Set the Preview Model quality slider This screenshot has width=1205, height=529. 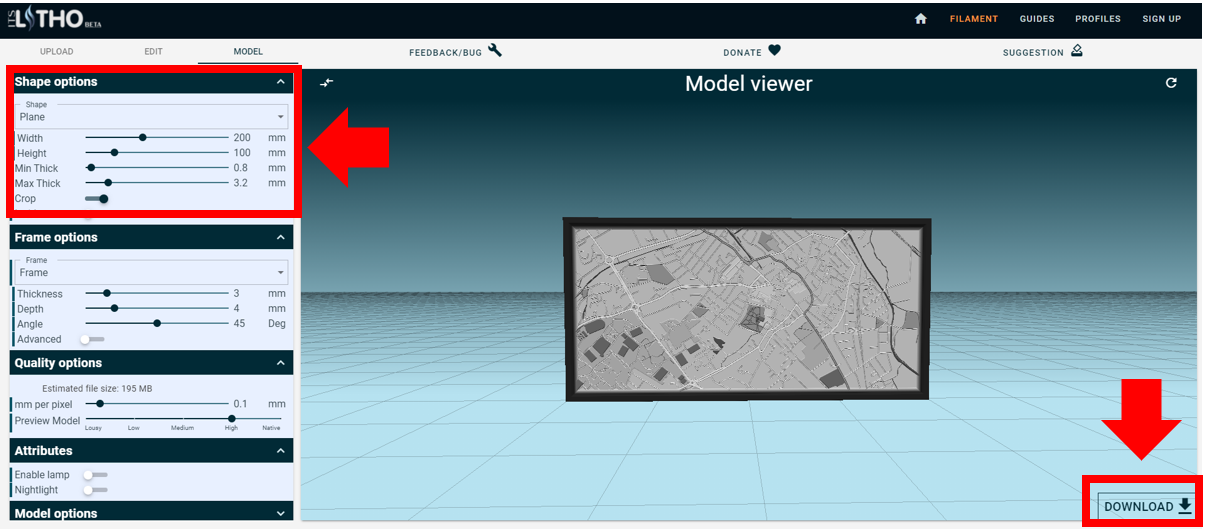pyautogui.click(x=183, y=419)
